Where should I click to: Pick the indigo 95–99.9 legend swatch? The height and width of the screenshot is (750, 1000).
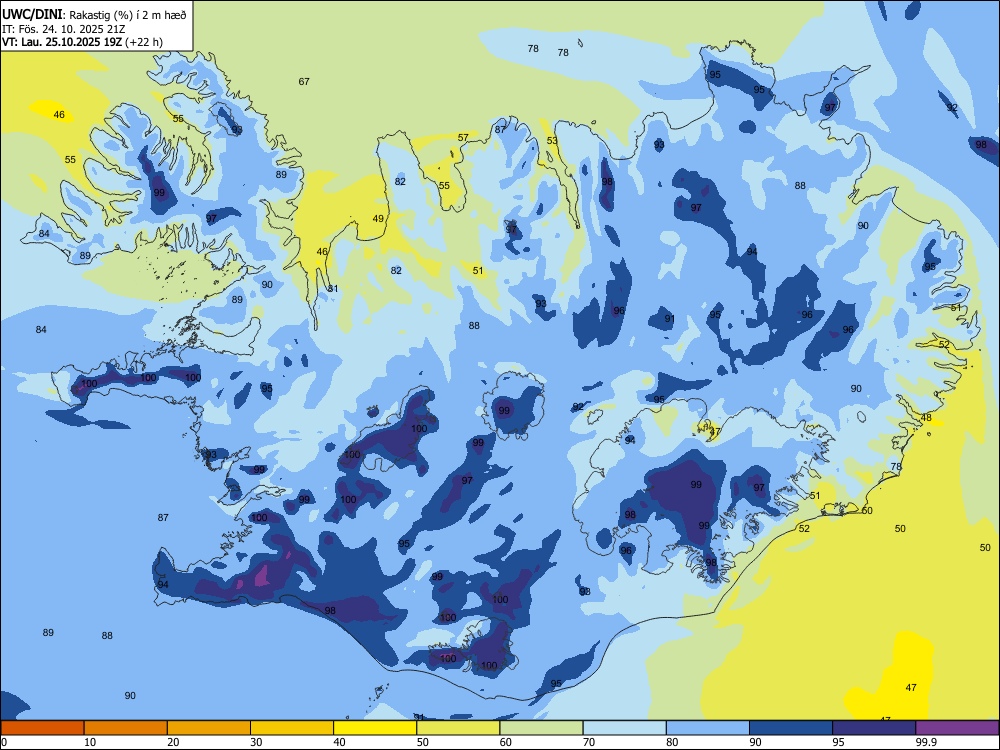pyautogui.click(x=874, y=728)
